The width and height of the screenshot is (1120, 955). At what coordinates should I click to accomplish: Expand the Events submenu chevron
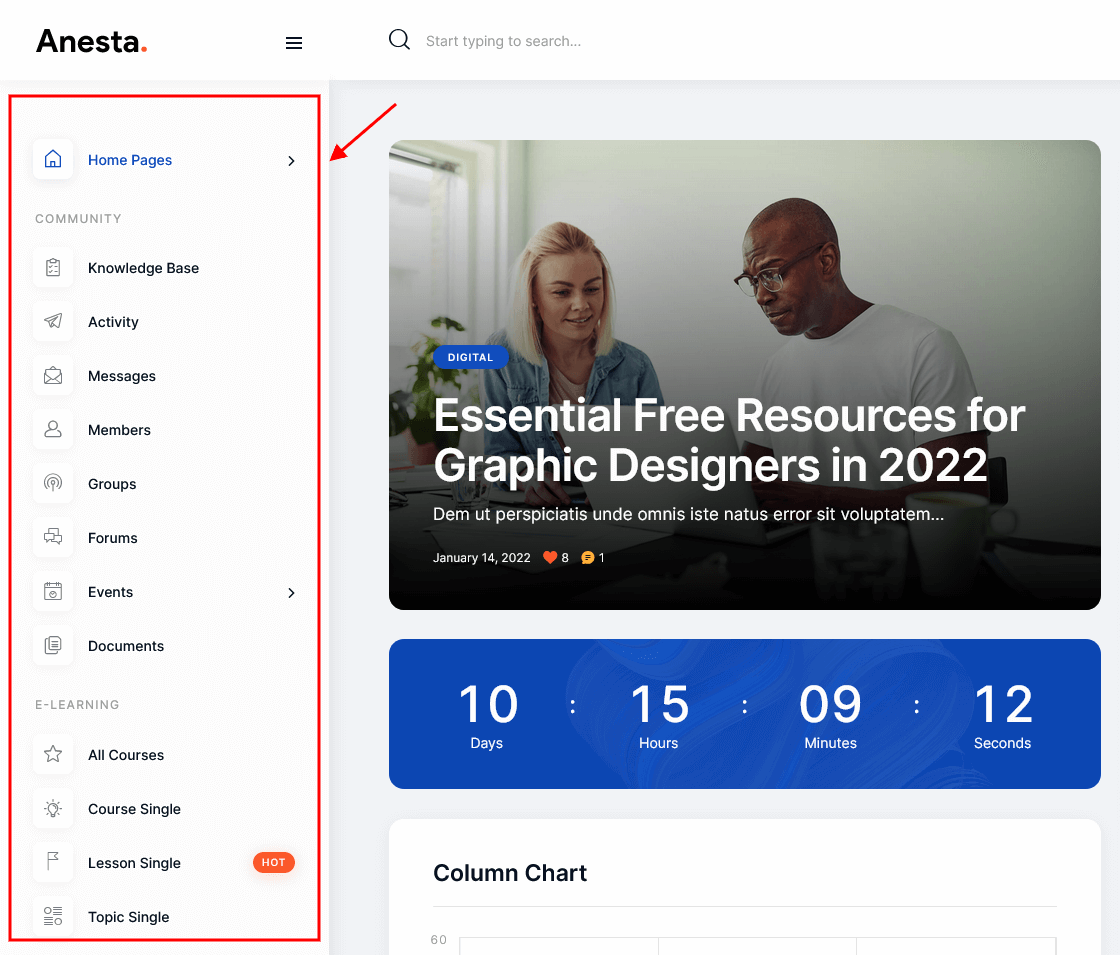pyautogui.click(x=291, y=593)
